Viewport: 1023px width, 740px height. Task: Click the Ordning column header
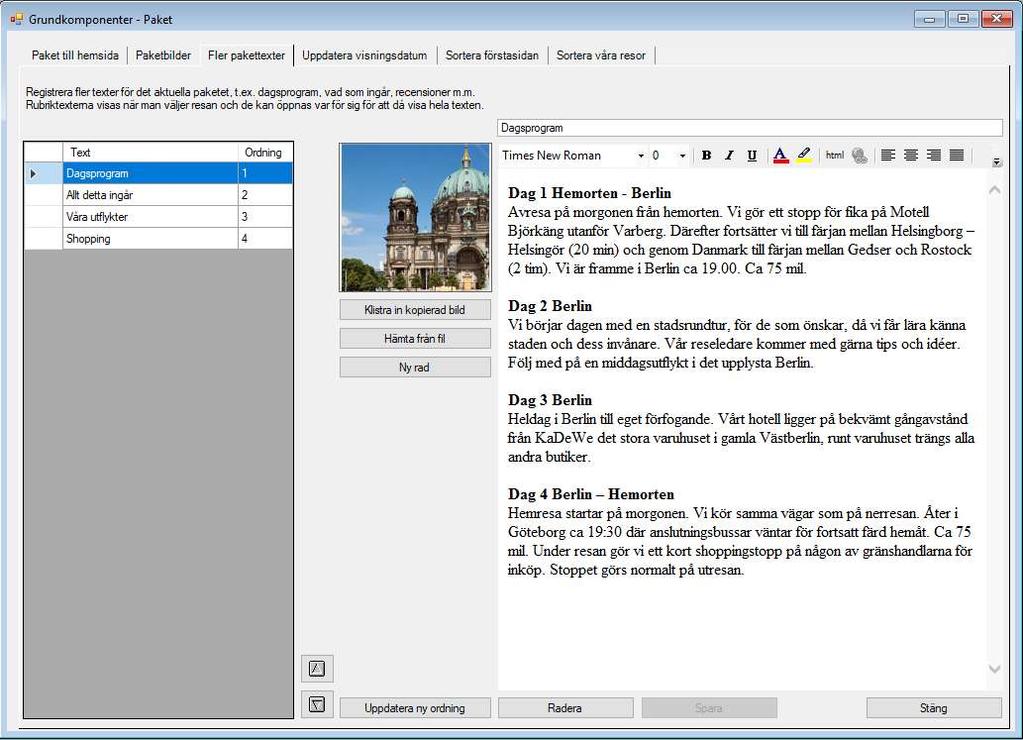click(x=265, y=153)
